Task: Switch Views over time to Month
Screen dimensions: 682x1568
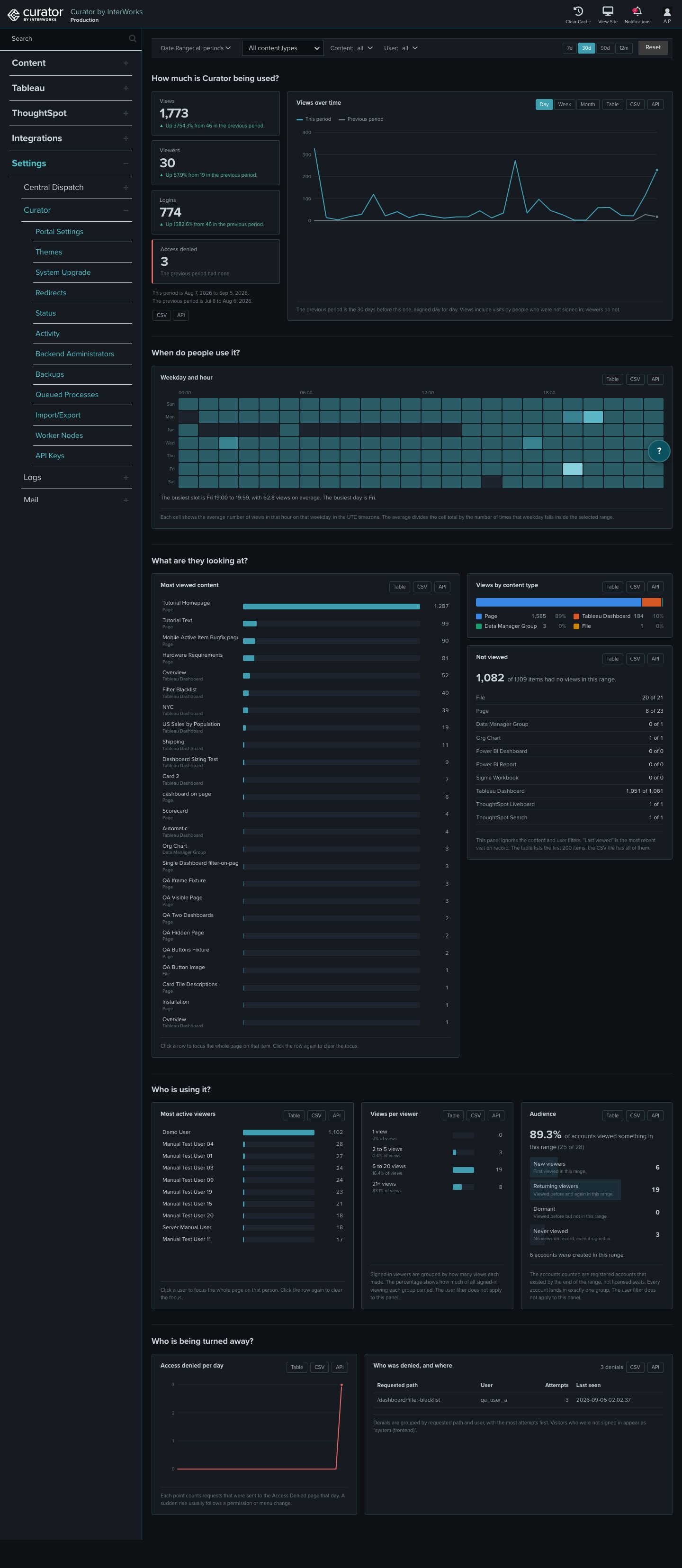Action: click(x=588, y=105)
